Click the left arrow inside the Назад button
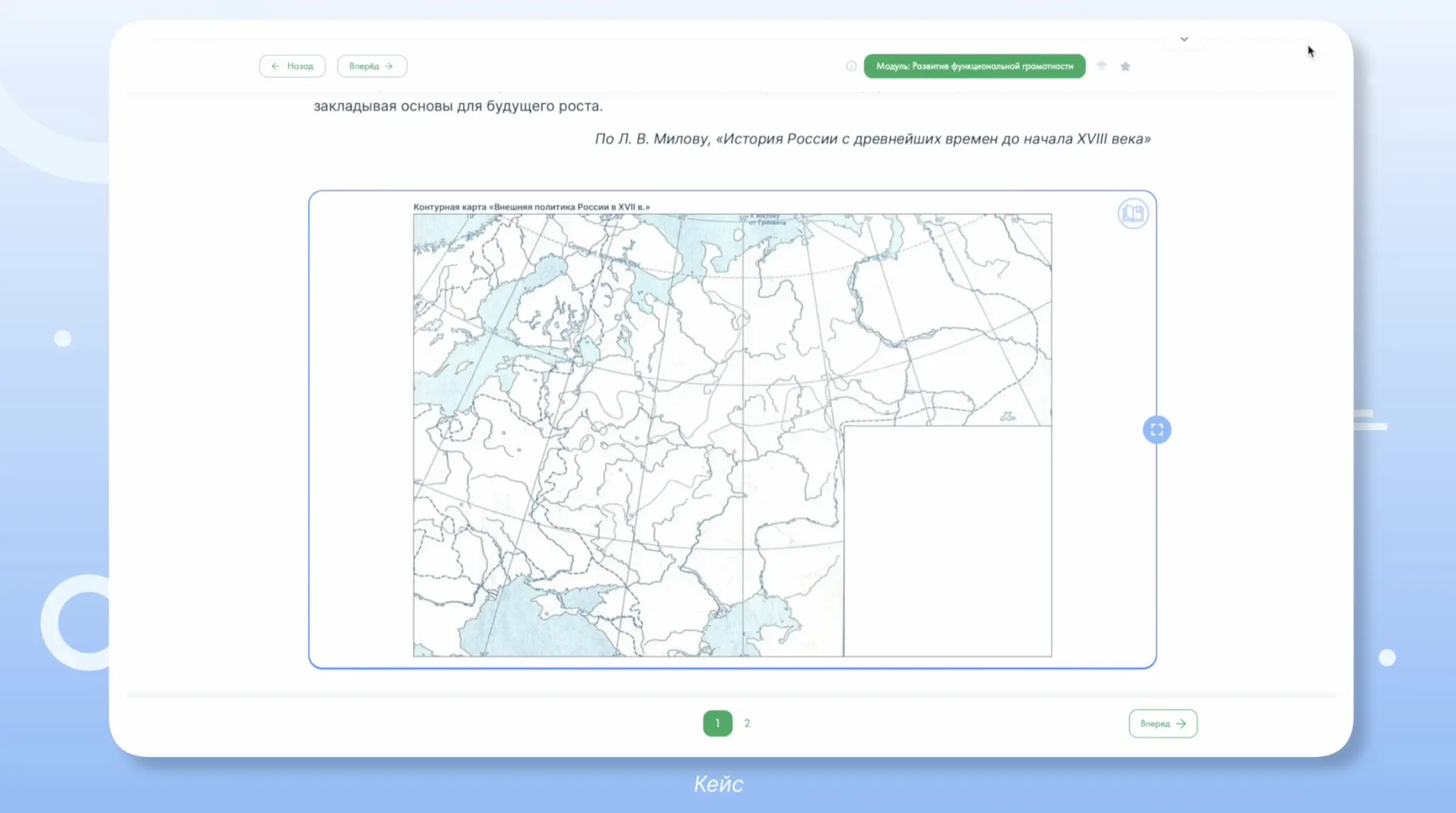Screen dimensions: 1456x813 [x=275, y=66]
